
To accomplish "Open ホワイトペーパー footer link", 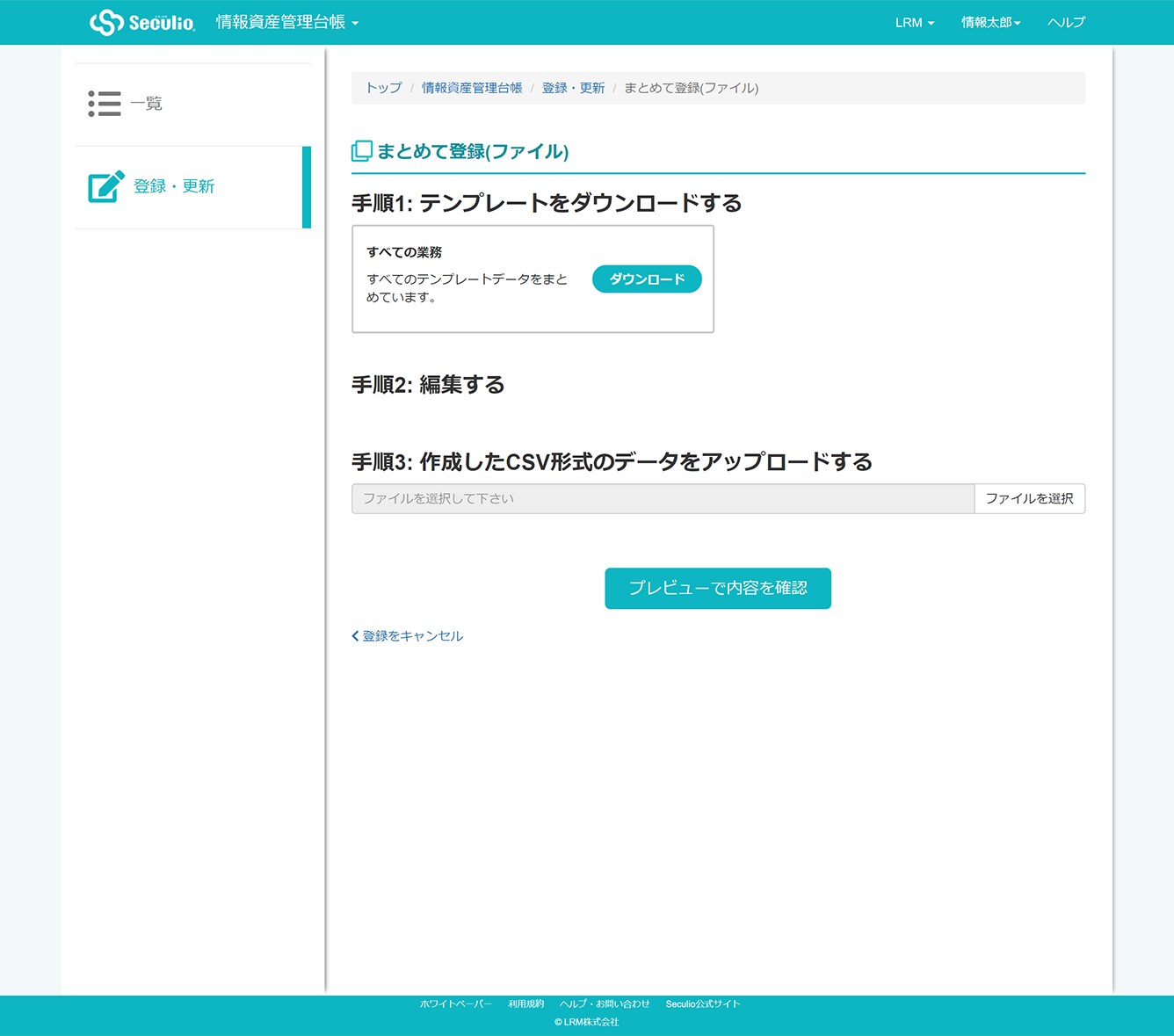I will pyautogui.click(x=455, y=1003).
